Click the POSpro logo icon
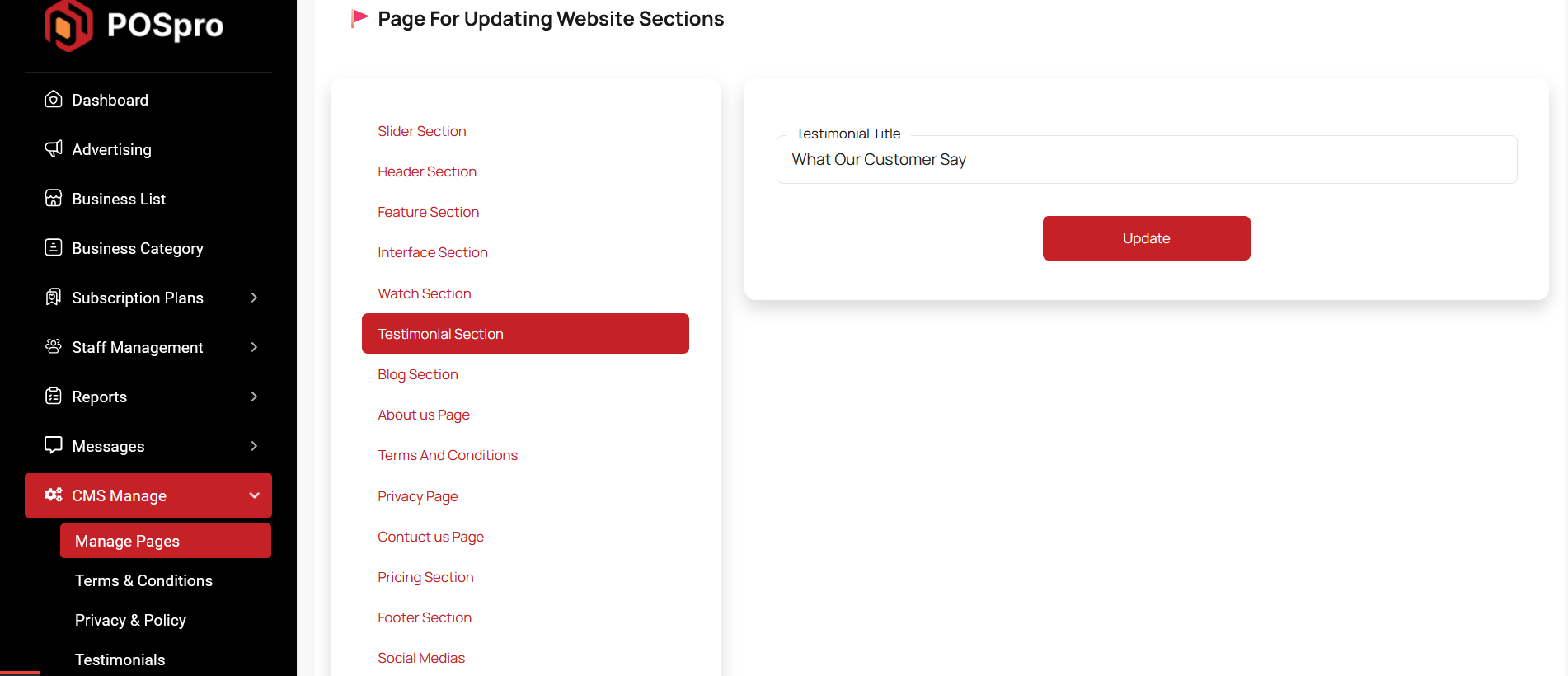Screen dimensions: 1568x676 point(68,26)
